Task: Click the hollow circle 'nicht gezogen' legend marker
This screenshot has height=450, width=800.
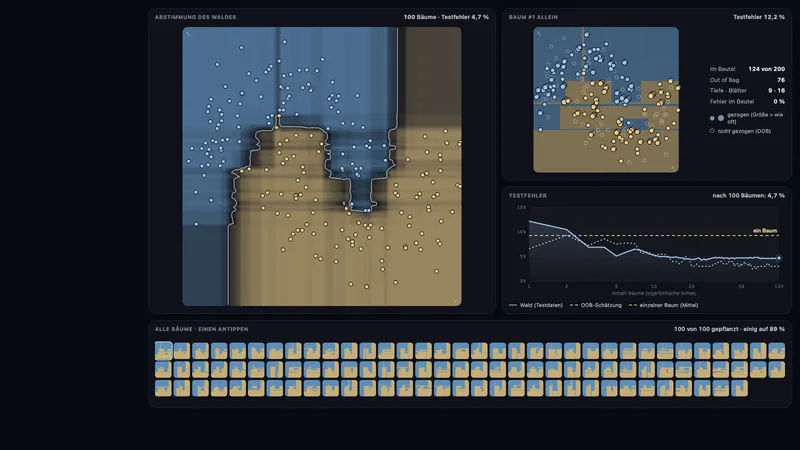Action: click(712, 131)
